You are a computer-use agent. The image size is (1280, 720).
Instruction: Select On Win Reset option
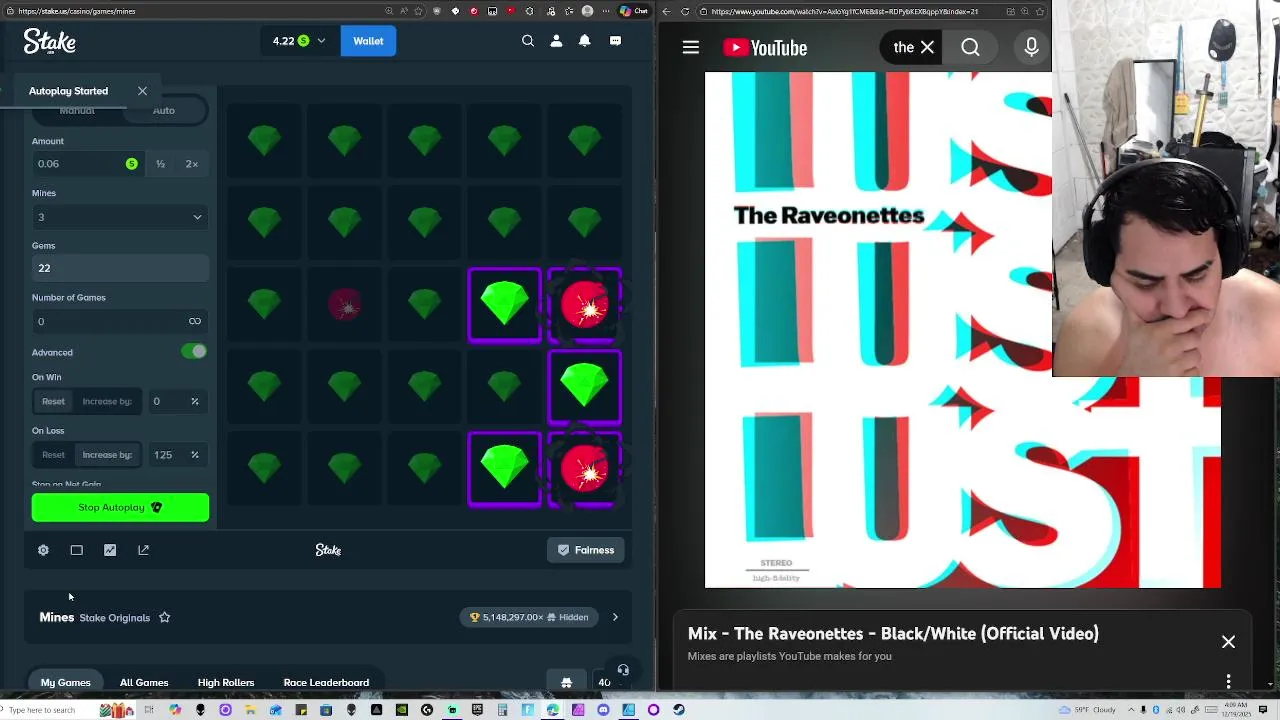click(53, 401)
